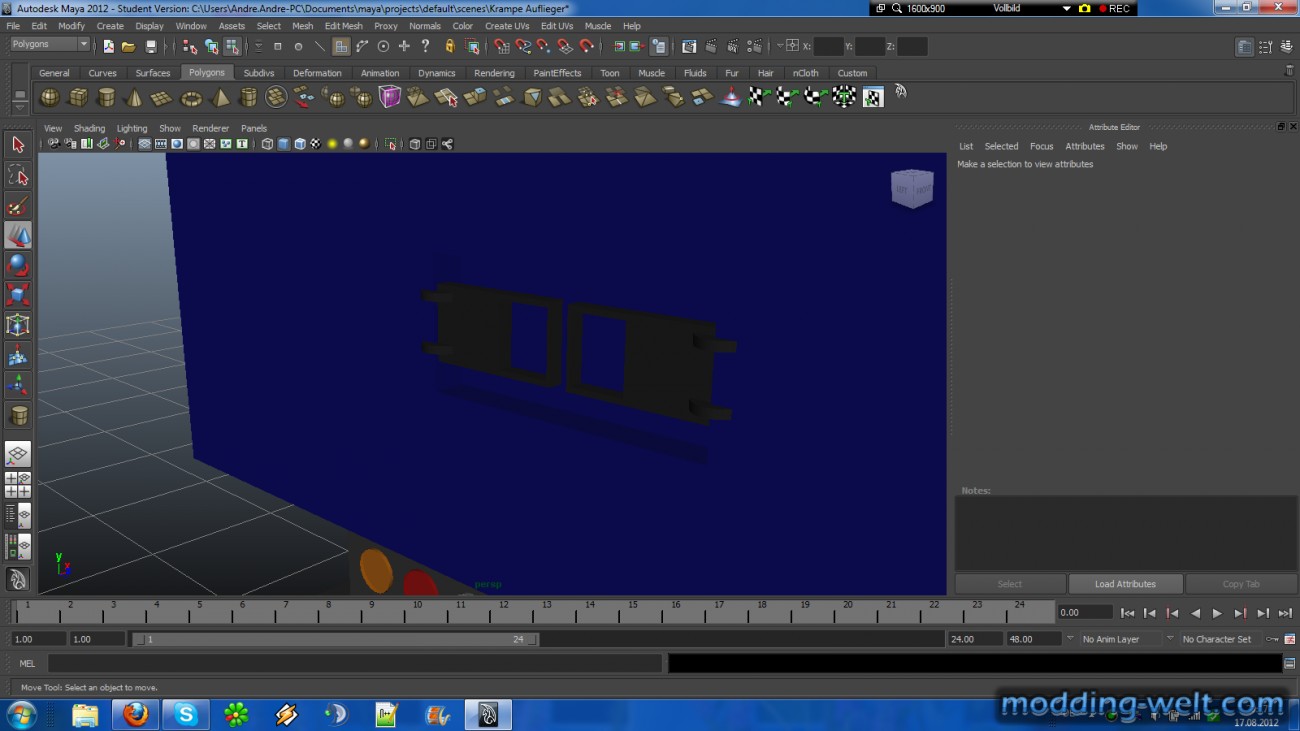Create a polygon cube from the shelf
Screen dimensions: 1300x731
pos(77,97)
